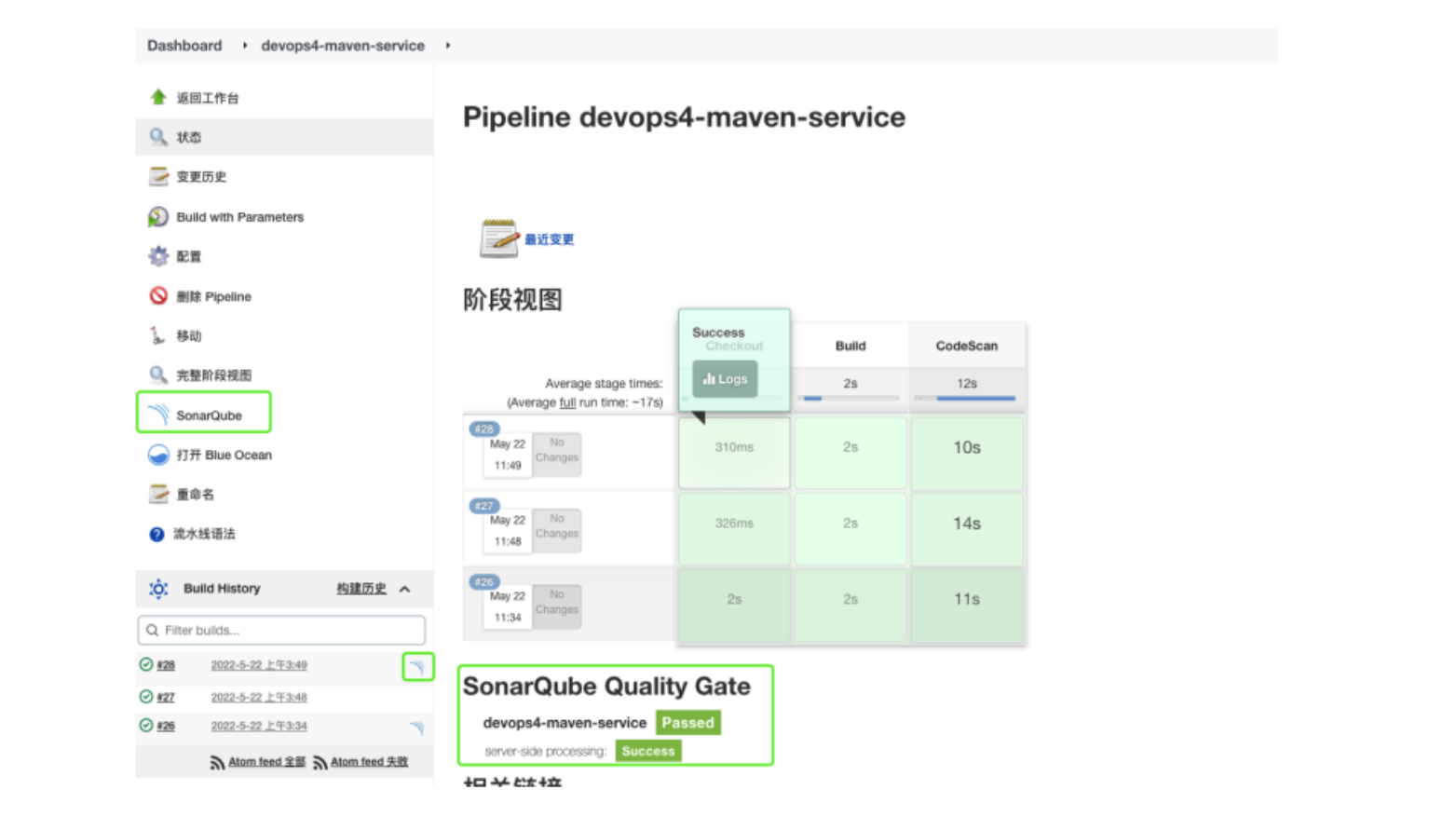This screenshot has height=817, width=1456.
Task: Open 变更历史 in sidebar
Action: pos(201,176)
